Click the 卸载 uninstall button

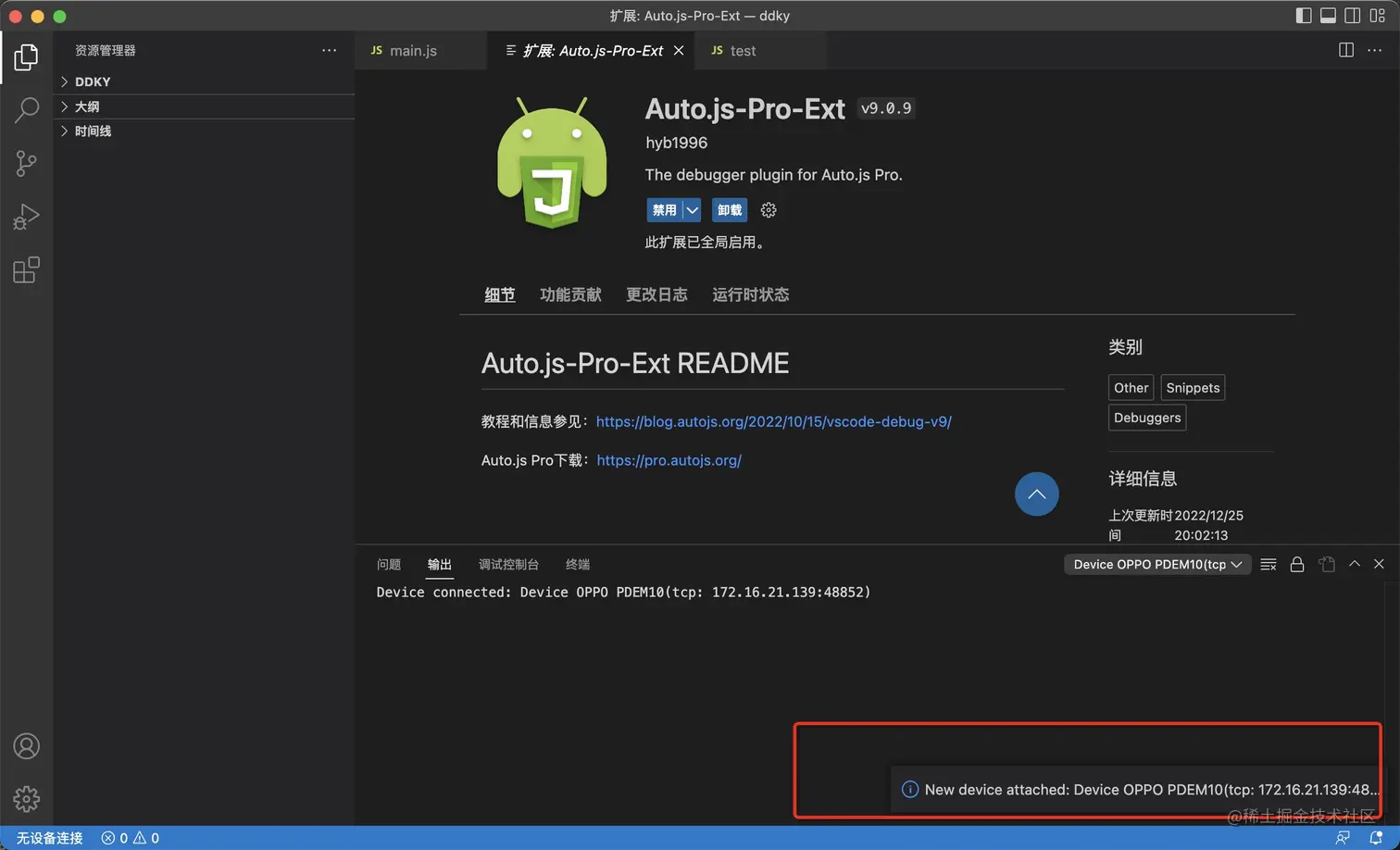point(730,210)
